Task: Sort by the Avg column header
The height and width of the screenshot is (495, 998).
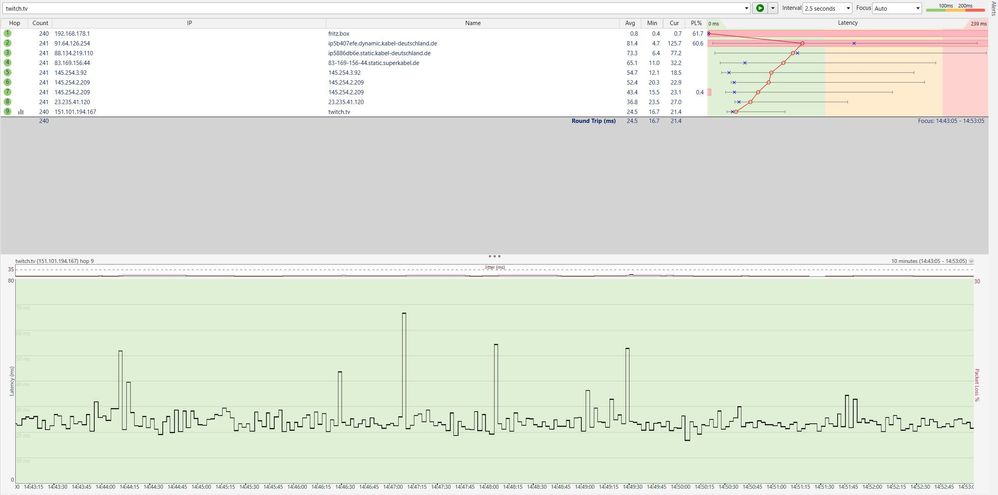Action: tap(630, 23)
